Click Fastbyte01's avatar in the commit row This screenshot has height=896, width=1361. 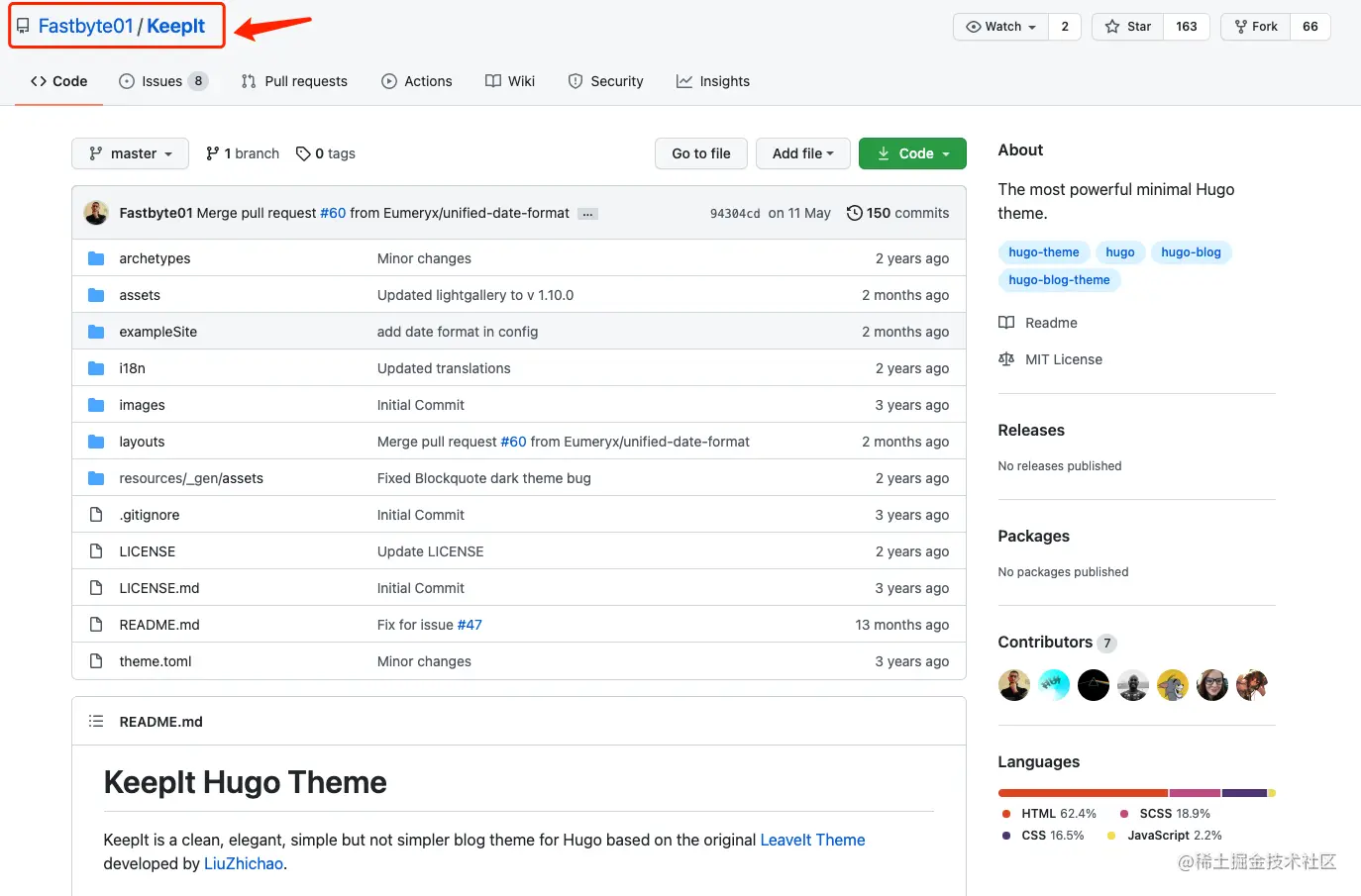click(96, 213)
